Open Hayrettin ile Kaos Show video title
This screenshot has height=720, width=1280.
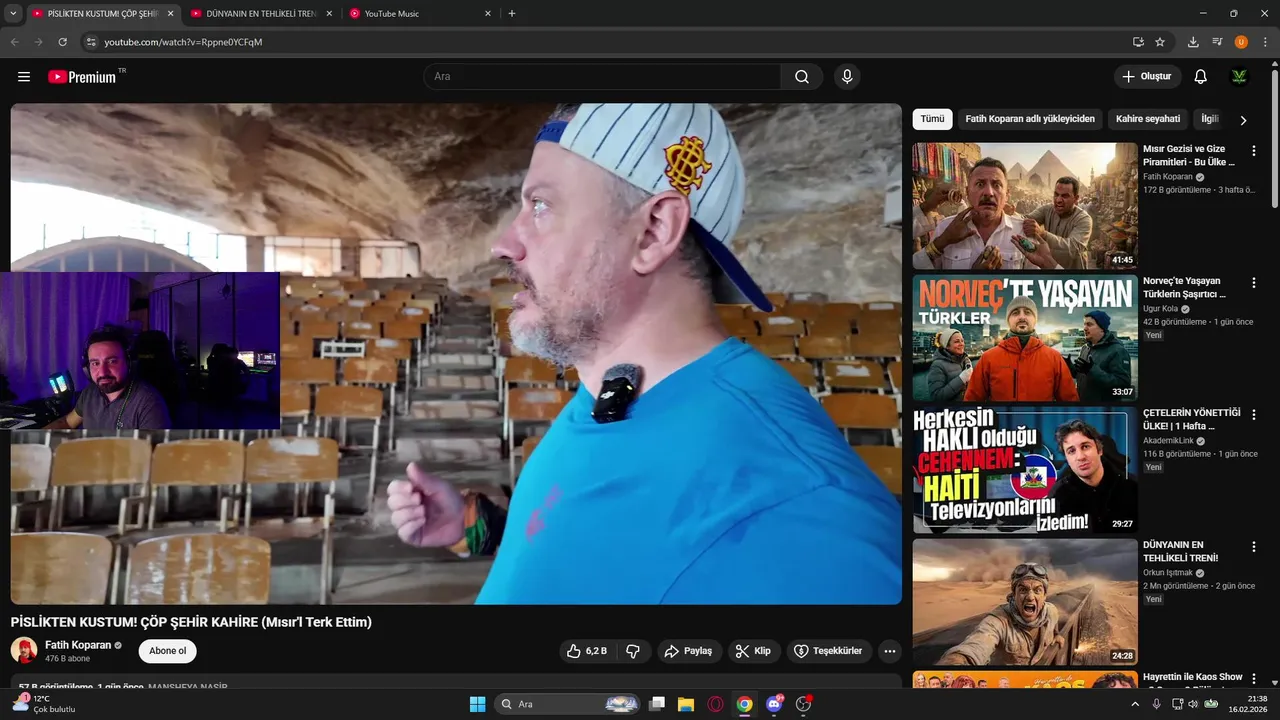tap(1193, 677)
